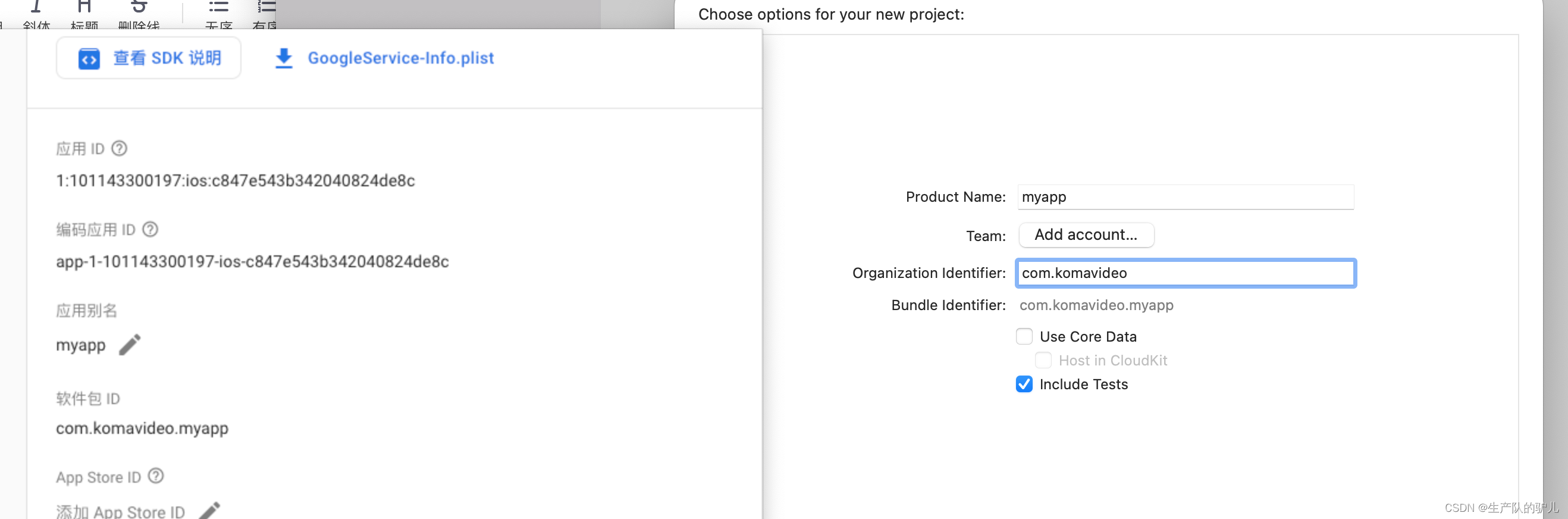Click pencil icon to add App Store ID
Screen dimensions: 1568x519
click(209, 511)
